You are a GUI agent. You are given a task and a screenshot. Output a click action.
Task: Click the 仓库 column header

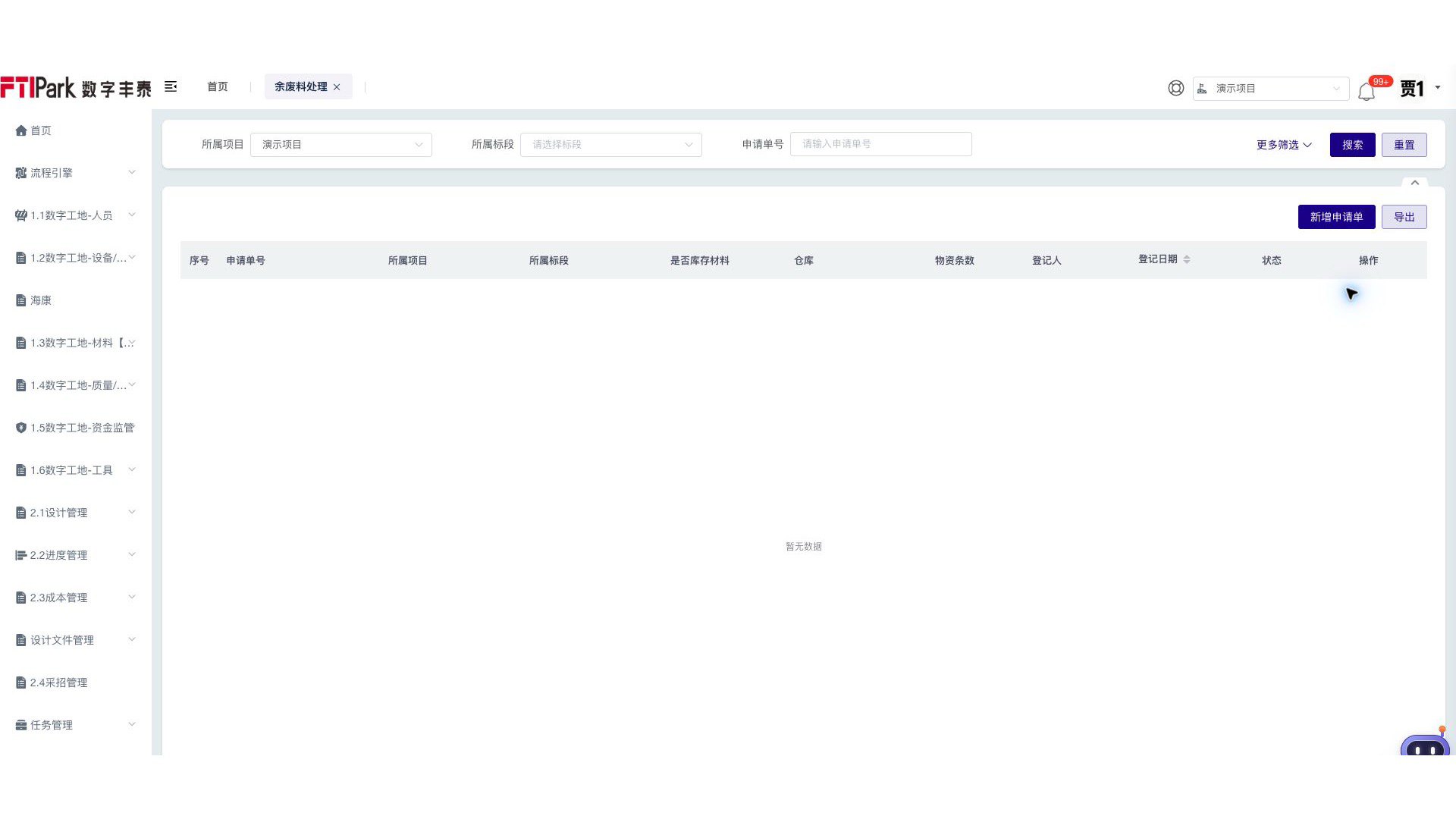click(804, 260)
